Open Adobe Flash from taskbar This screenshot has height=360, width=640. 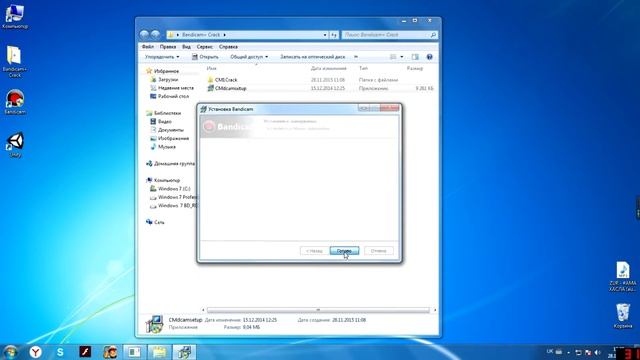click(x=85, y=352)
